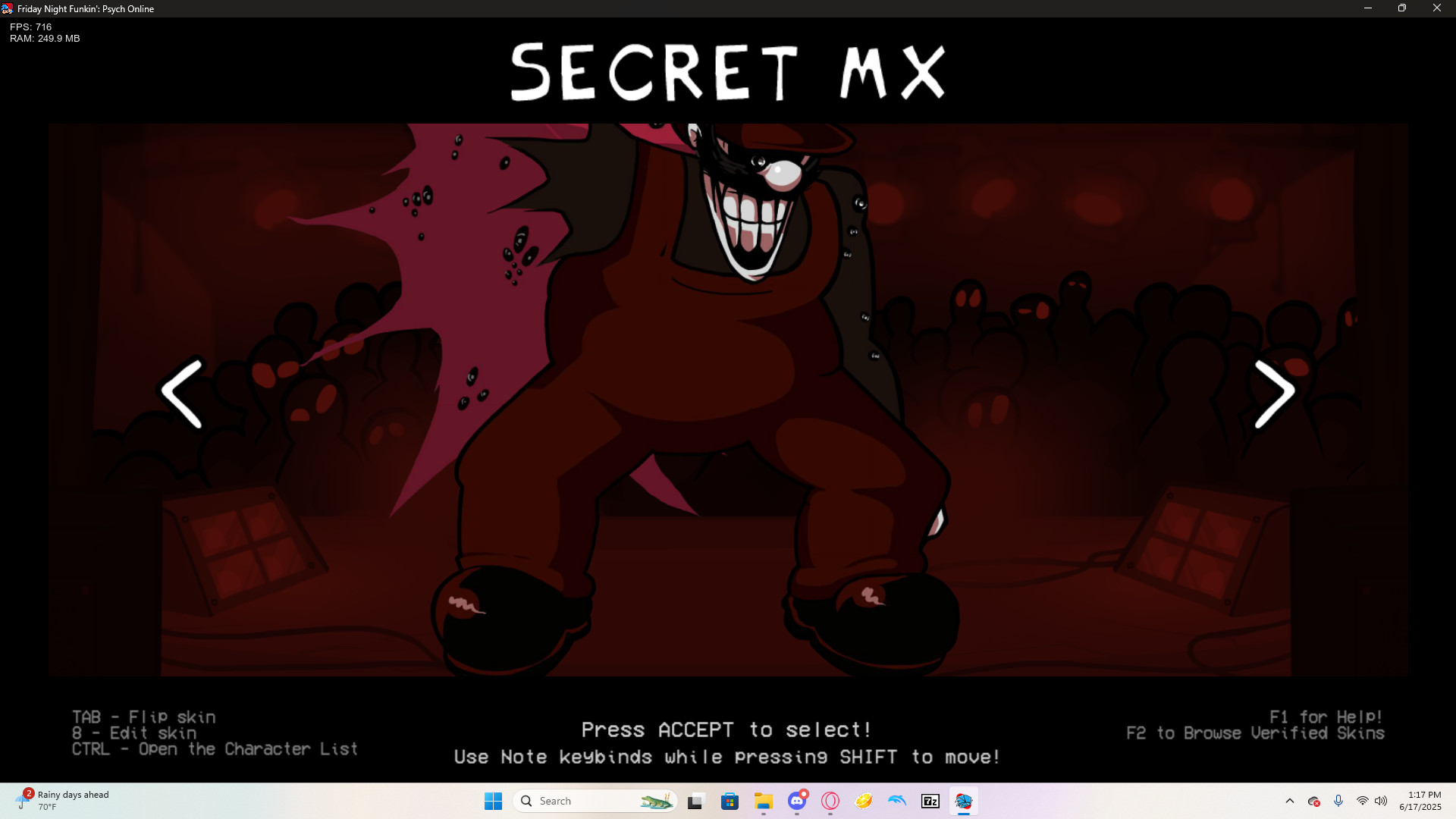Open Citra emulator from the taskbar
This screenshot has width=1456, height=819.
pyautogui.click(x=864, y=801)
